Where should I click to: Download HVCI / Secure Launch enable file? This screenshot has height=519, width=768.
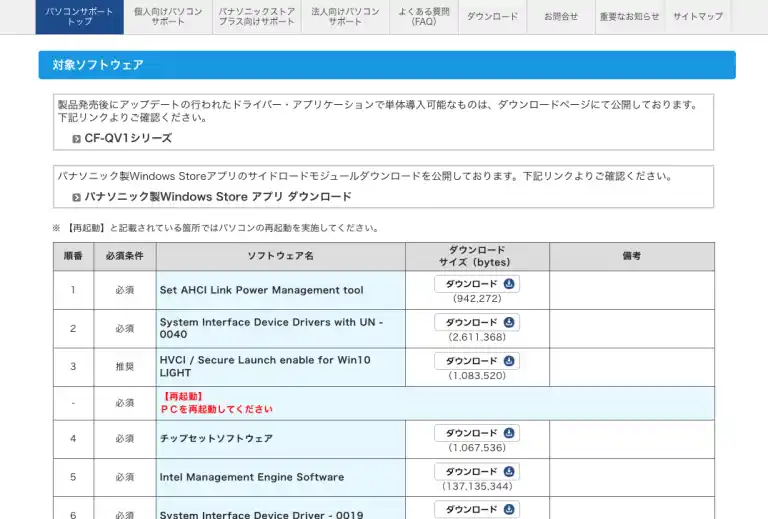[x=477, y=361]
